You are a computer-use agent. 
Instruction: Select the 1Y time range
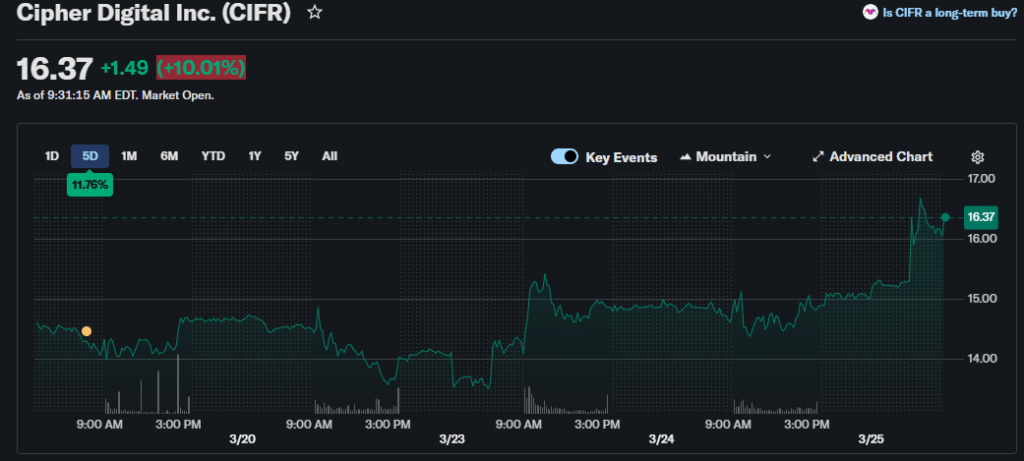click(255, 156)
